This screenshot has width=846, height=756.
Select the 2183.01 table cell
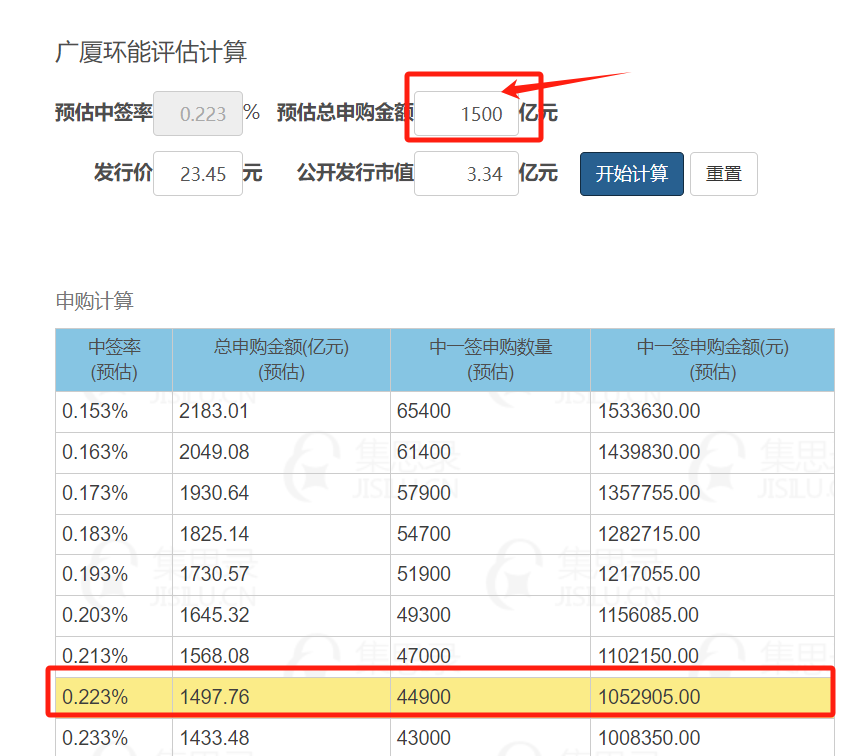coord(281,412)
